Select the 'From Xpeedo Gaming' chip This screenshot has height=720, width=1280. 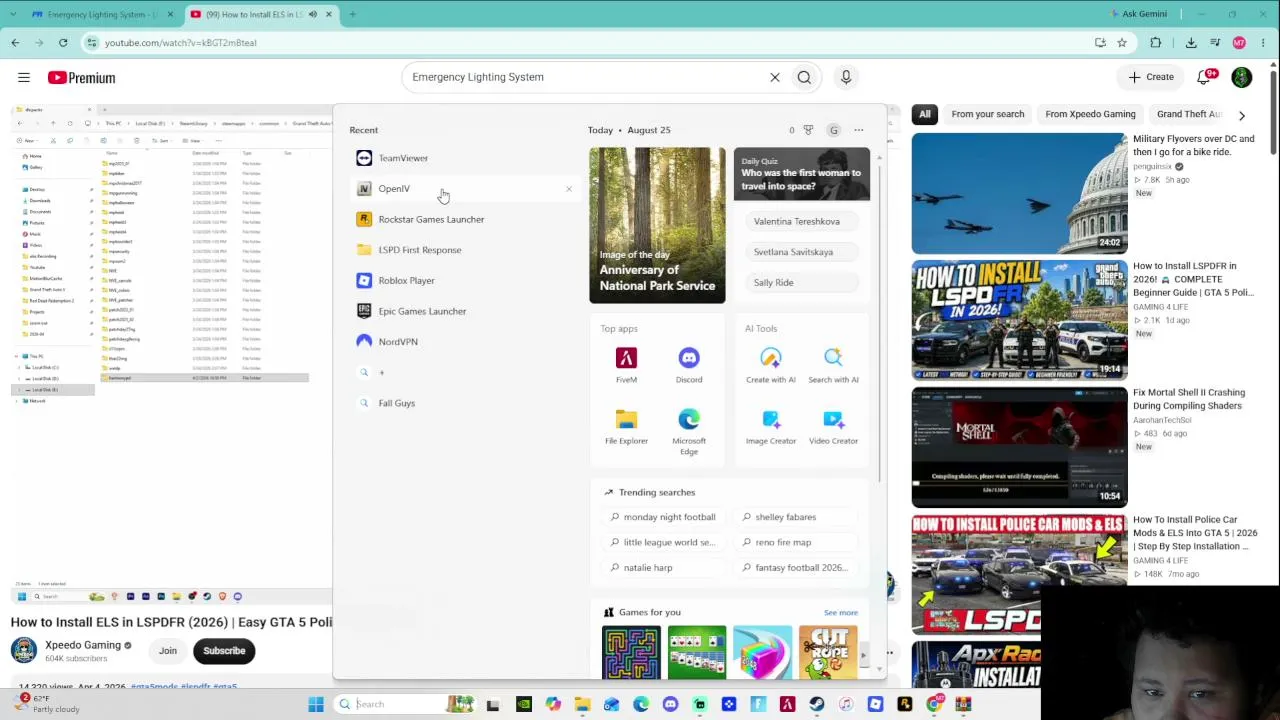pyautogui.click(x=1090, y=114)
